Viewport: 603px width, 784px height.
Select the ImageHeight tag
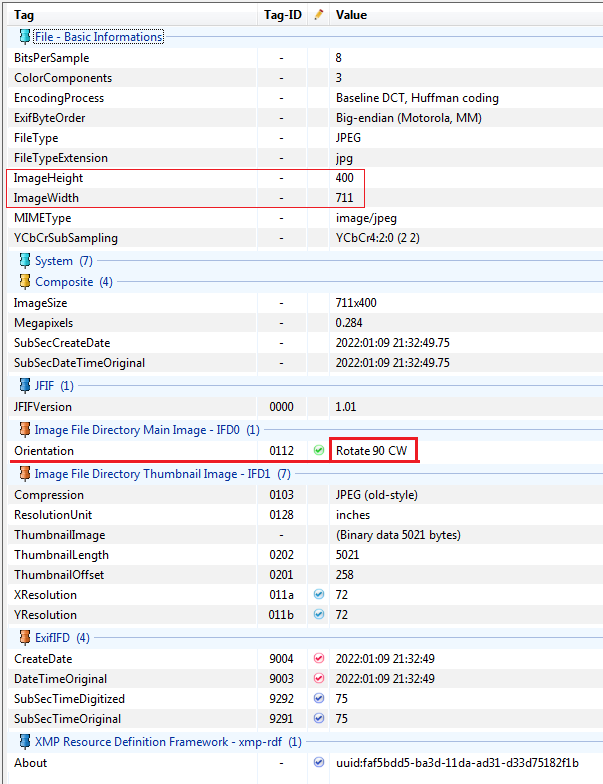pyautogui.click(x=48, y=178)
